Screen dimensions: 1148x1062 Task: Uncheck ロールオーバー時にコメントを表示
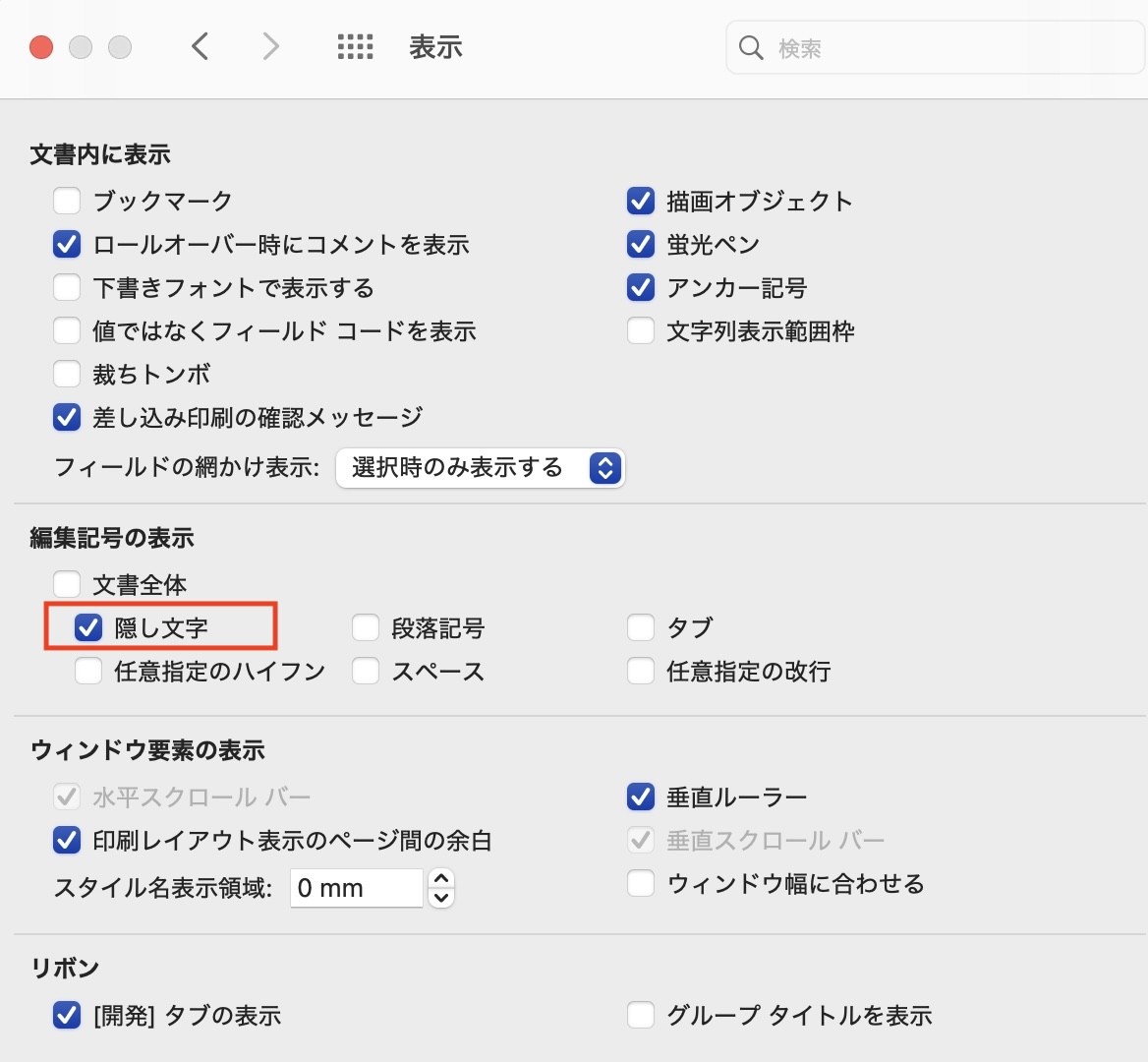(x=67, y=244)
